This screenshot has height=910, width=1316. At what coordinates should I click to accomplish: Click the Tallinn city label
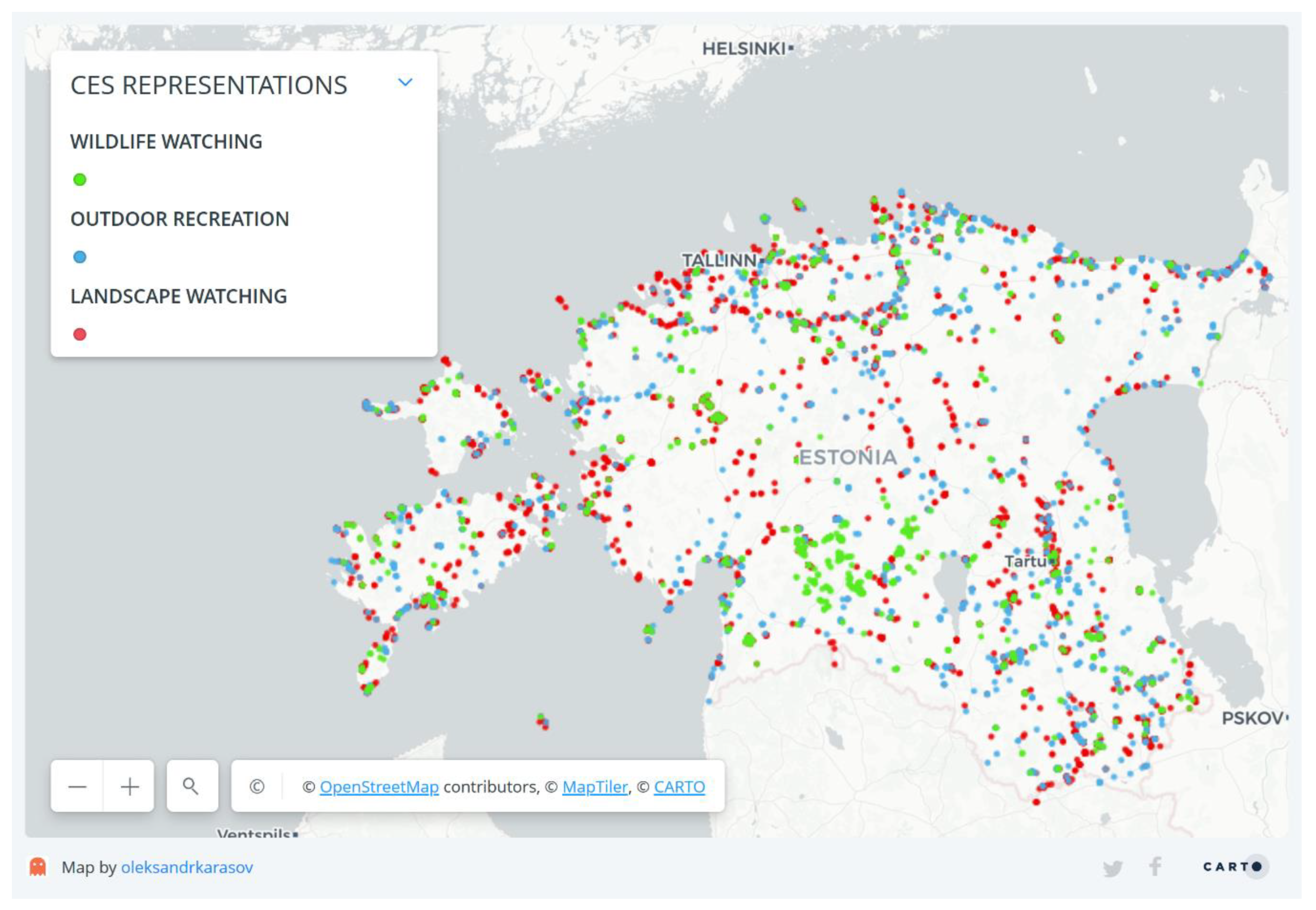tap(719, 260)
